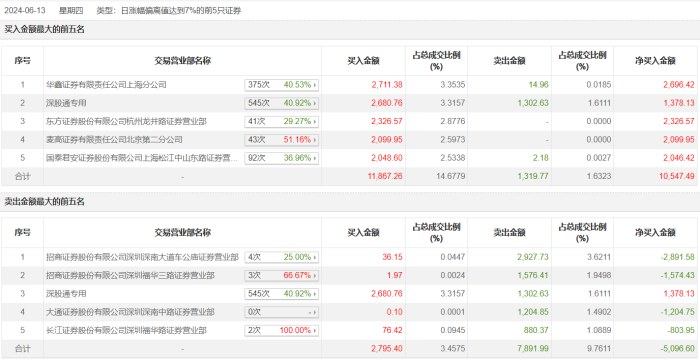Open the 4次 25.00% stats box

point(282,257)
